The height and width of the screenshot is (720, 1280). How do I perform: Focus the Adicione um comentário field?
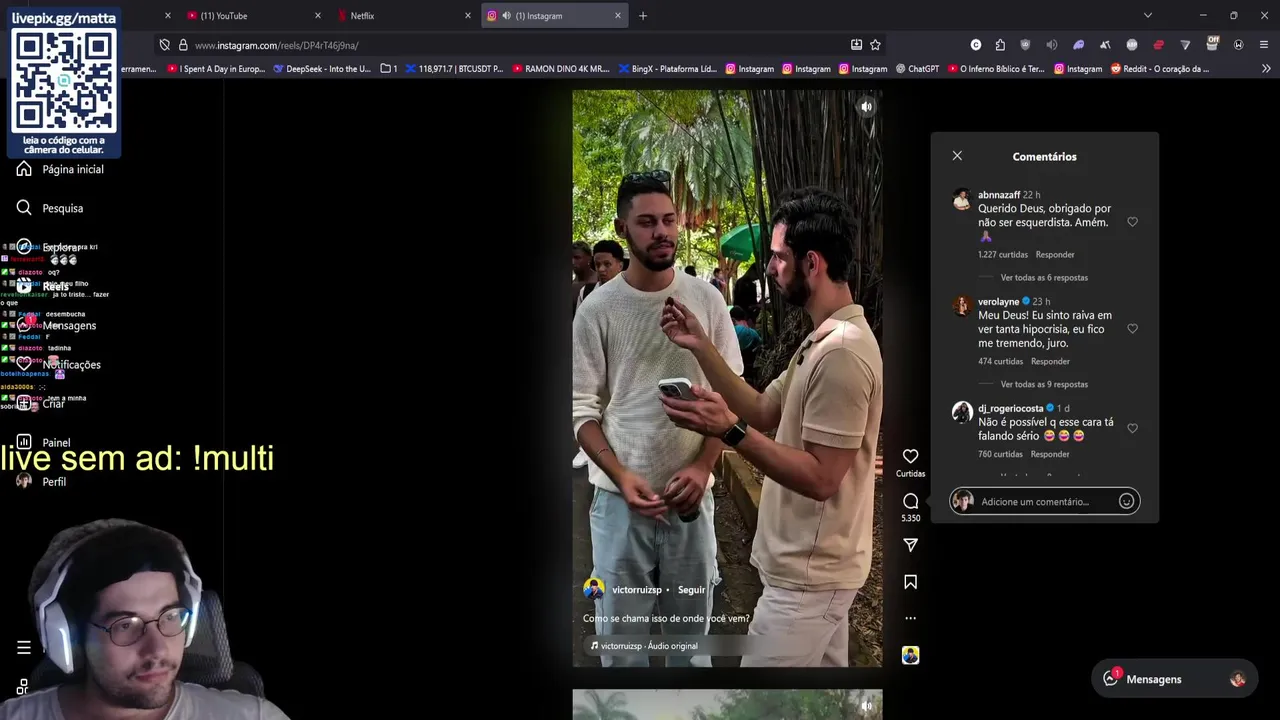(1044, 502)
